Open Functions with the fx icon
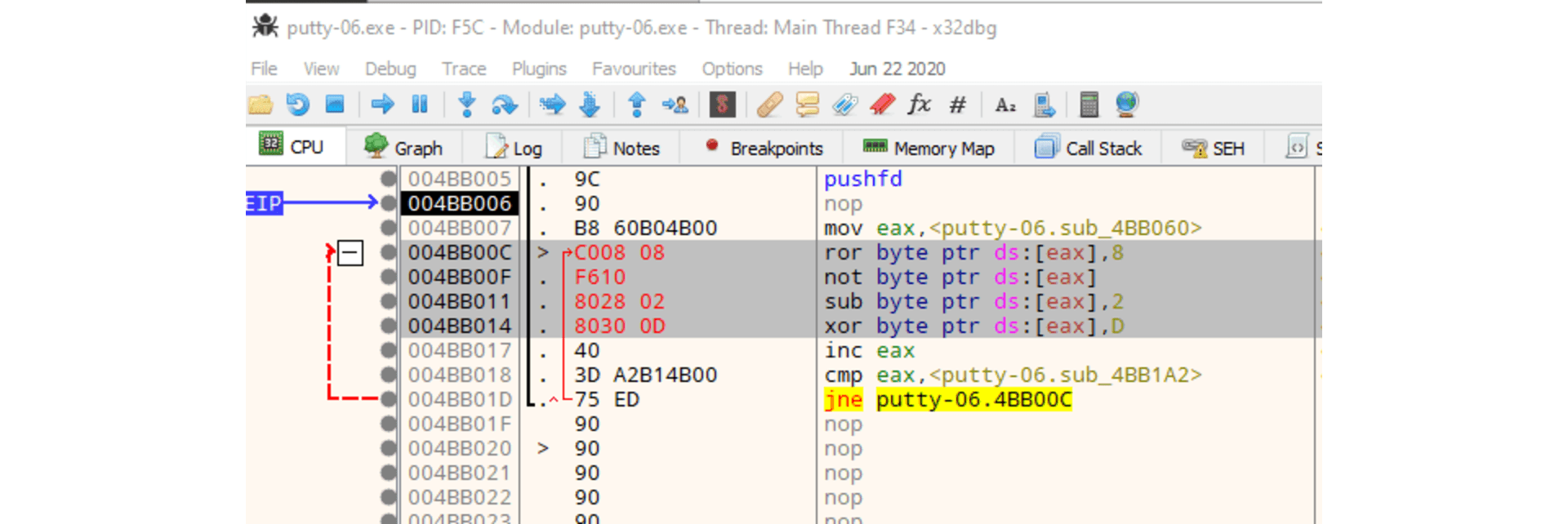Viewport: 1568px width, 524px height. [x=920, y=104]
